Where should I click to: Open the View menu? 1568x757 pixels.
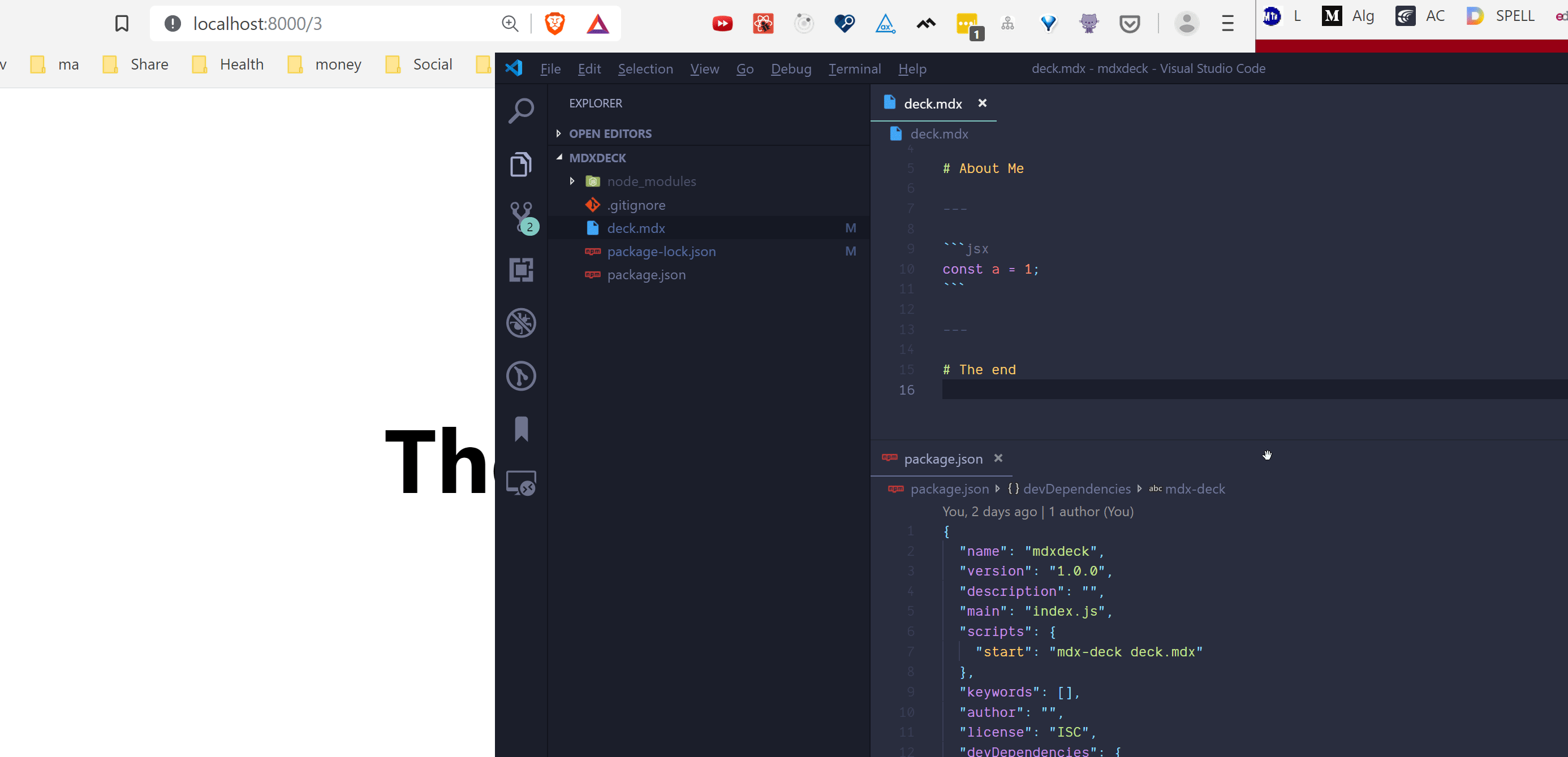point(704,69)
